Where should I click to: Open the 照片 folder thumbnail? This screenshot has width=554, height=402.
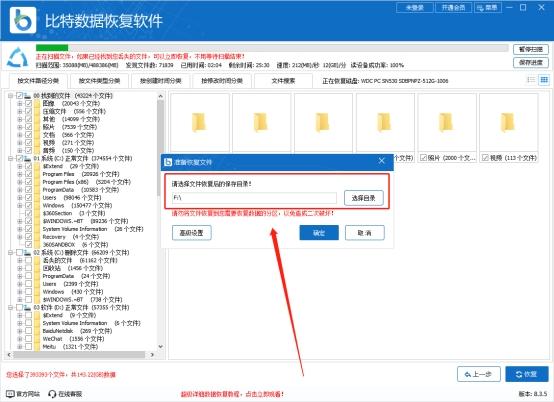[x=447, y=122]
